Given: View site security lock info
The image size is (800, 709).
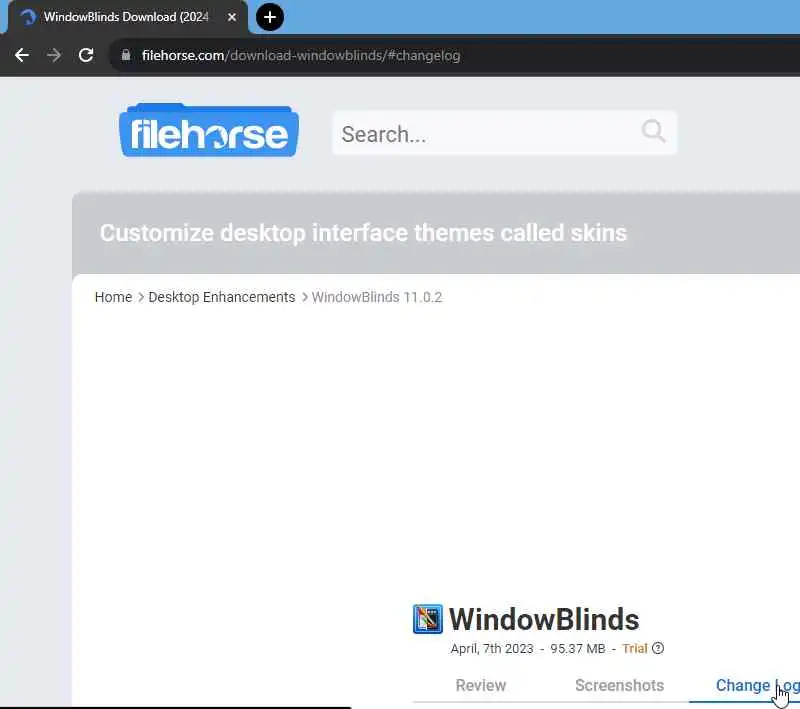Looking at the screenshot, I should (x=126, y=55).
